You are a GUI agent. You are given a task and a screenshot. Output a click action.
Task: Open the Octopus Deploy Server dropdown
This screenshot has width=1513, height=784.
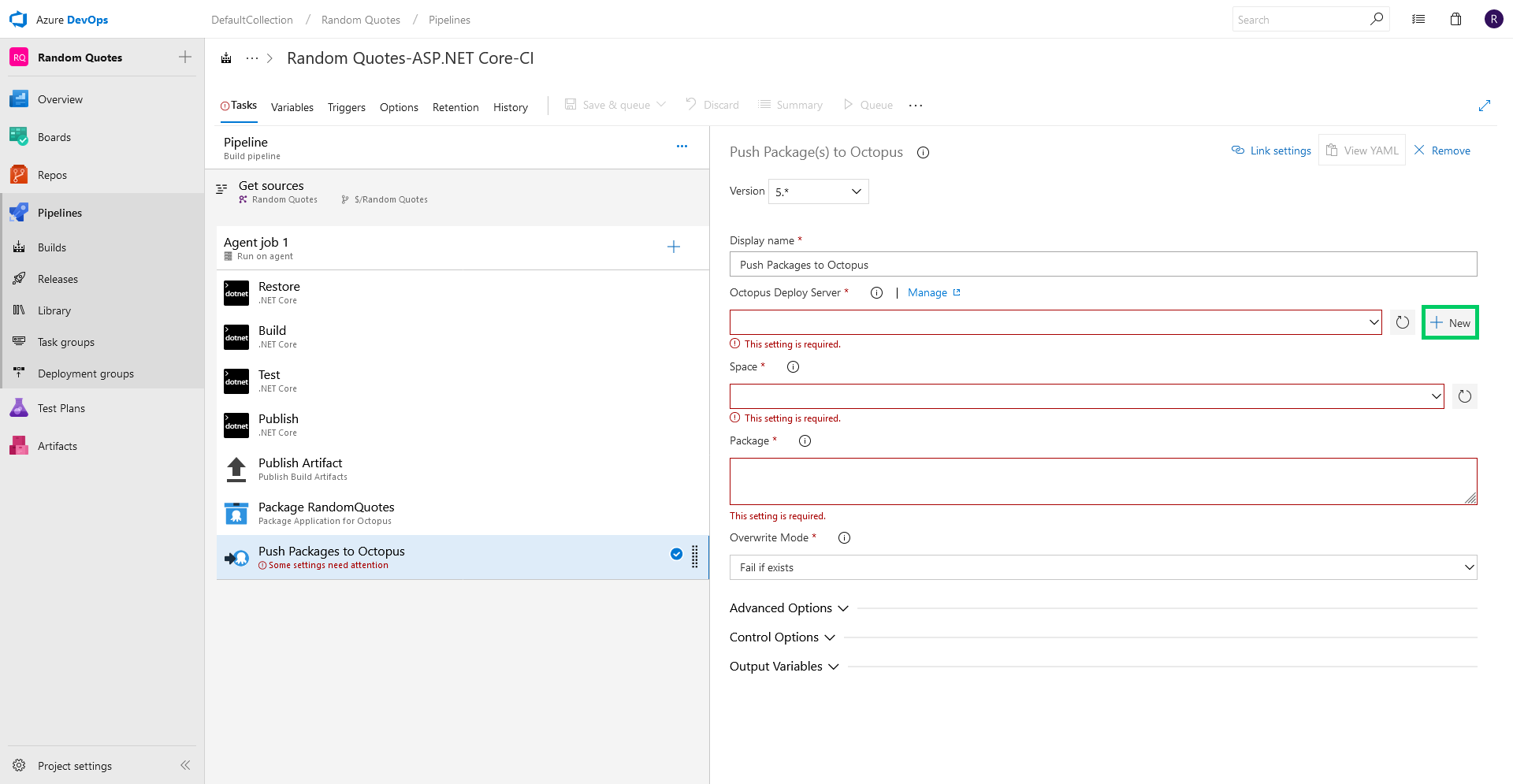[1056, 322]
